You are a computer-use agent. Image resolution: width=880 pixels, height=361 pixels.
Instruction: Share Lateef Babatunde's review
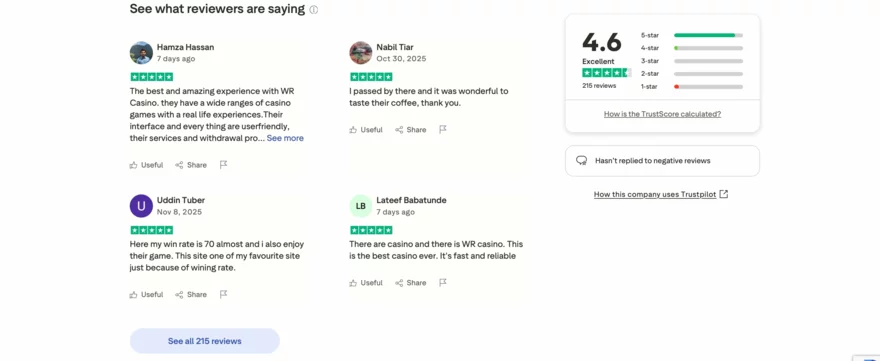click(x=411, y=283)
